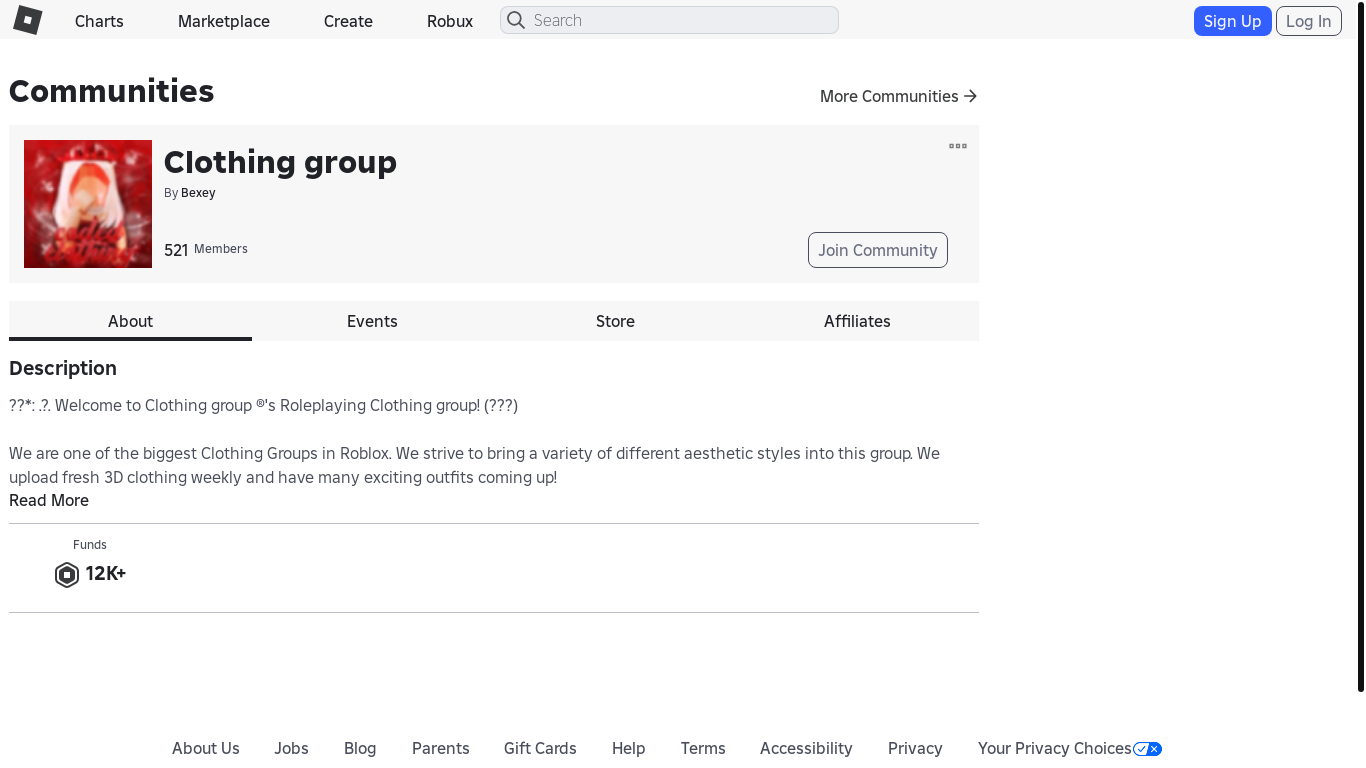Image resolution: width=1366 pixels, height=768 pixels.
Task: Go to Marketplace in top navigation
Action: (x=224, y=21)
